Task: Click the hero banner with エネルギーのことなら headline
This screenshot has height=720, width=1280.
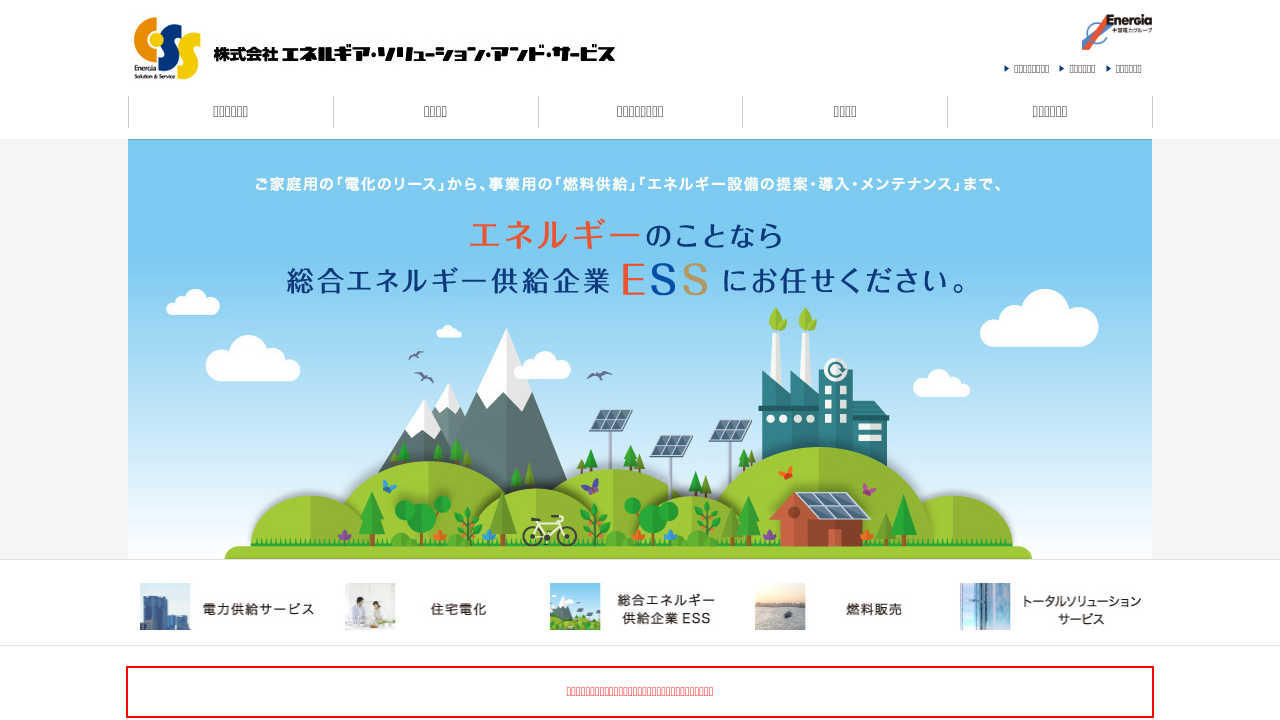Action: pos(640,350)
